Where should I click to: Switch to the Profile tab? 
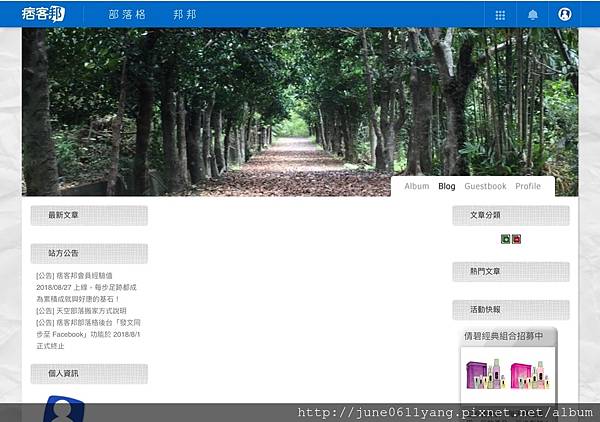528,186
